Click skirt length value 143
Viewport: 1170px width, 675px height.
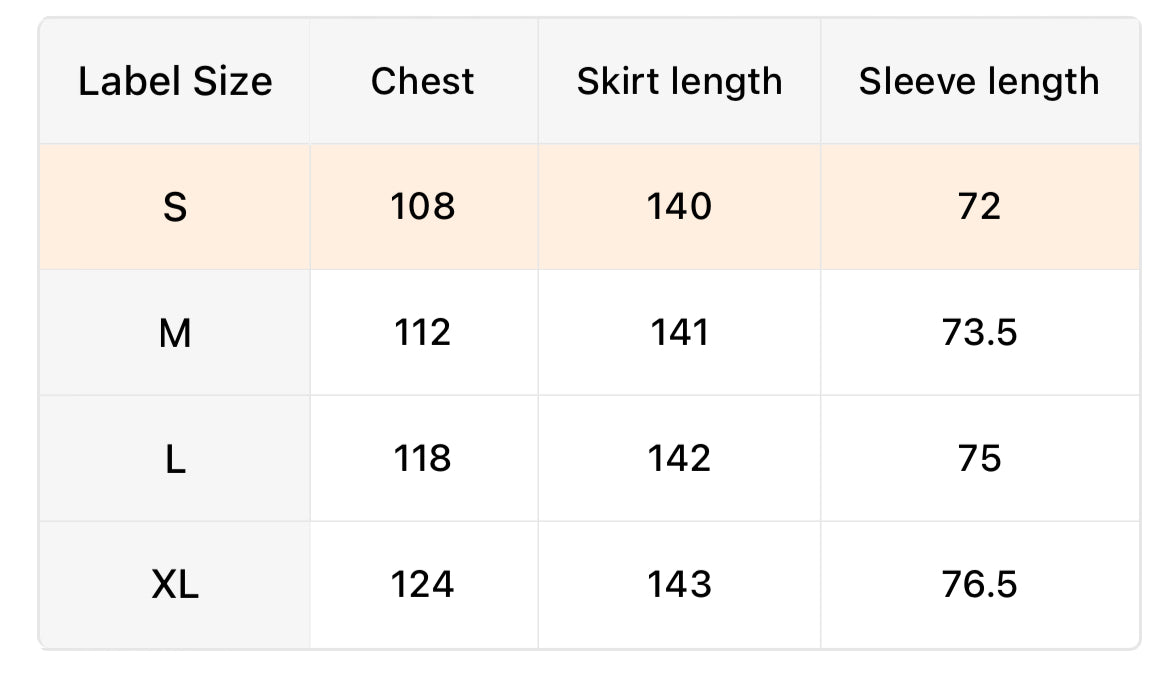pyautogui.click(x=679, y=584)
